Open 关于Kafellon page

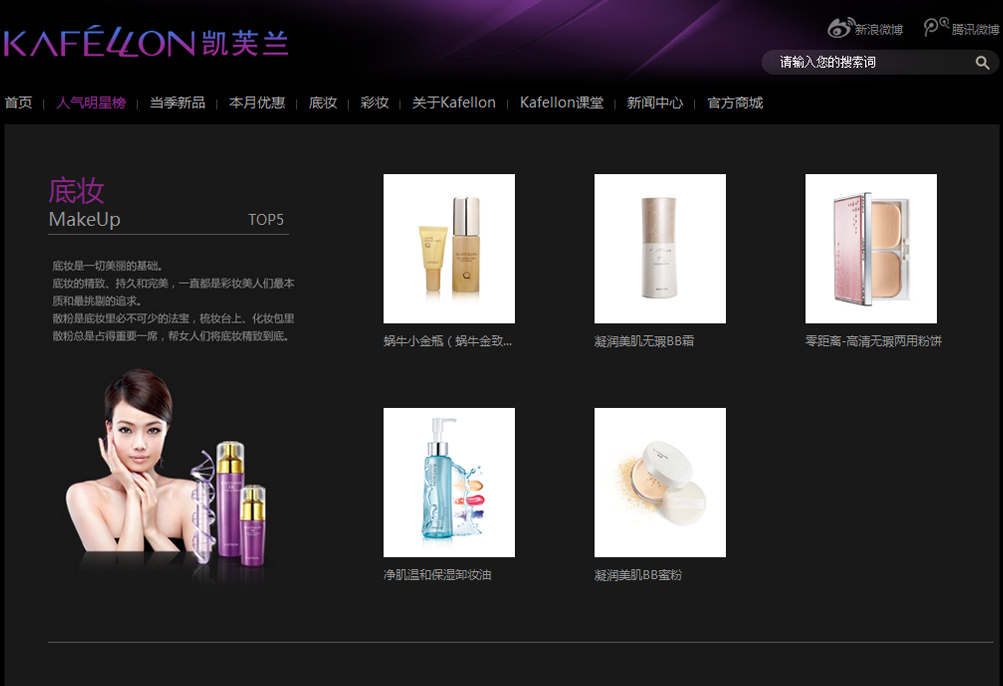point(454,102)
